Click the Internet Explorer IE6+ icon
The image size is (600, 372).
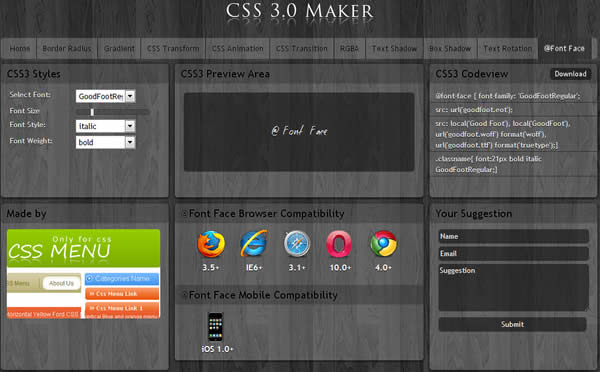tap(254, 243)
